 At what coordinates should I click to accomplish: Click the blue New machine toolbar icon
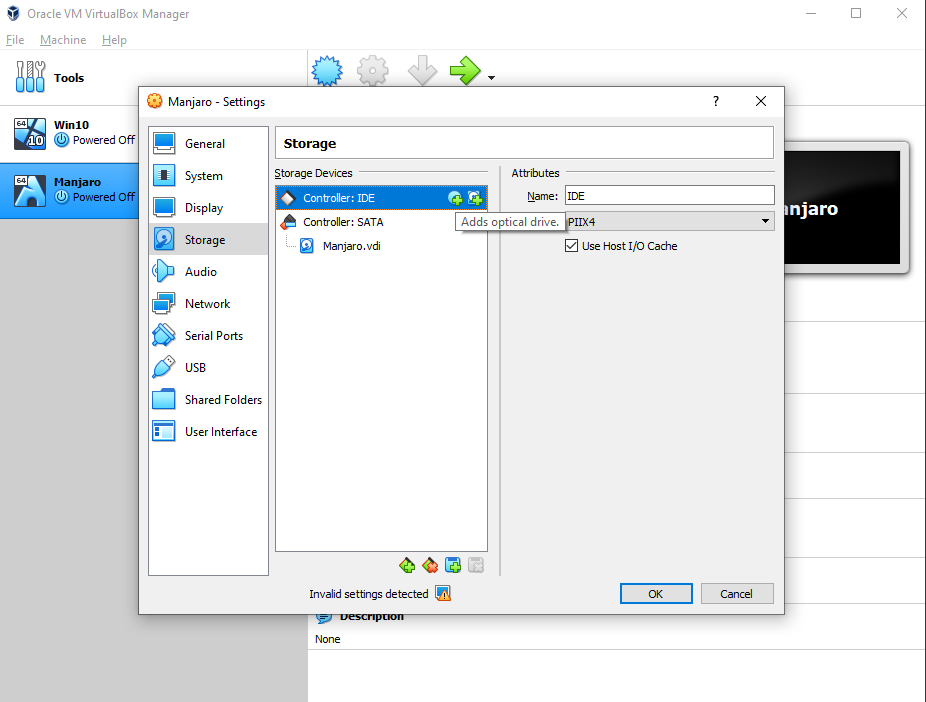click(x=327, y=71)
